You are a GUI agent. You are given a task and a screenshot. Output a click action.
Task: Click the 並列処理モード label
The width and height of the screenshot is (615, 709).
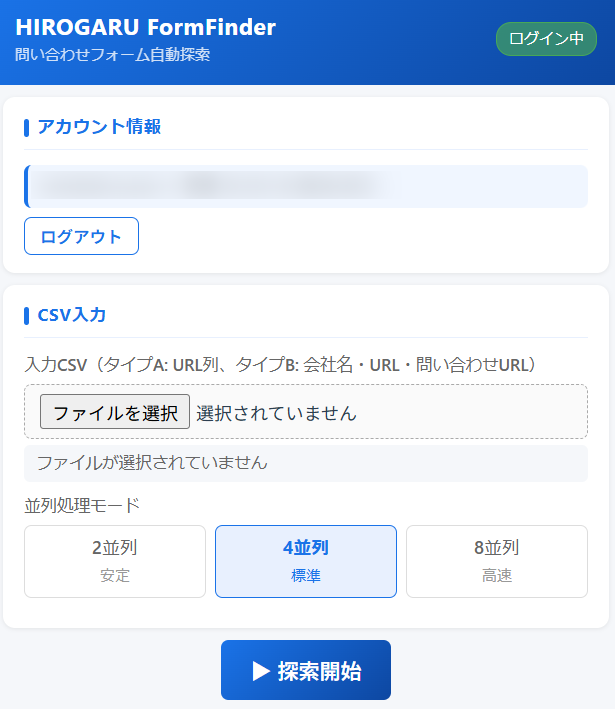82,505
